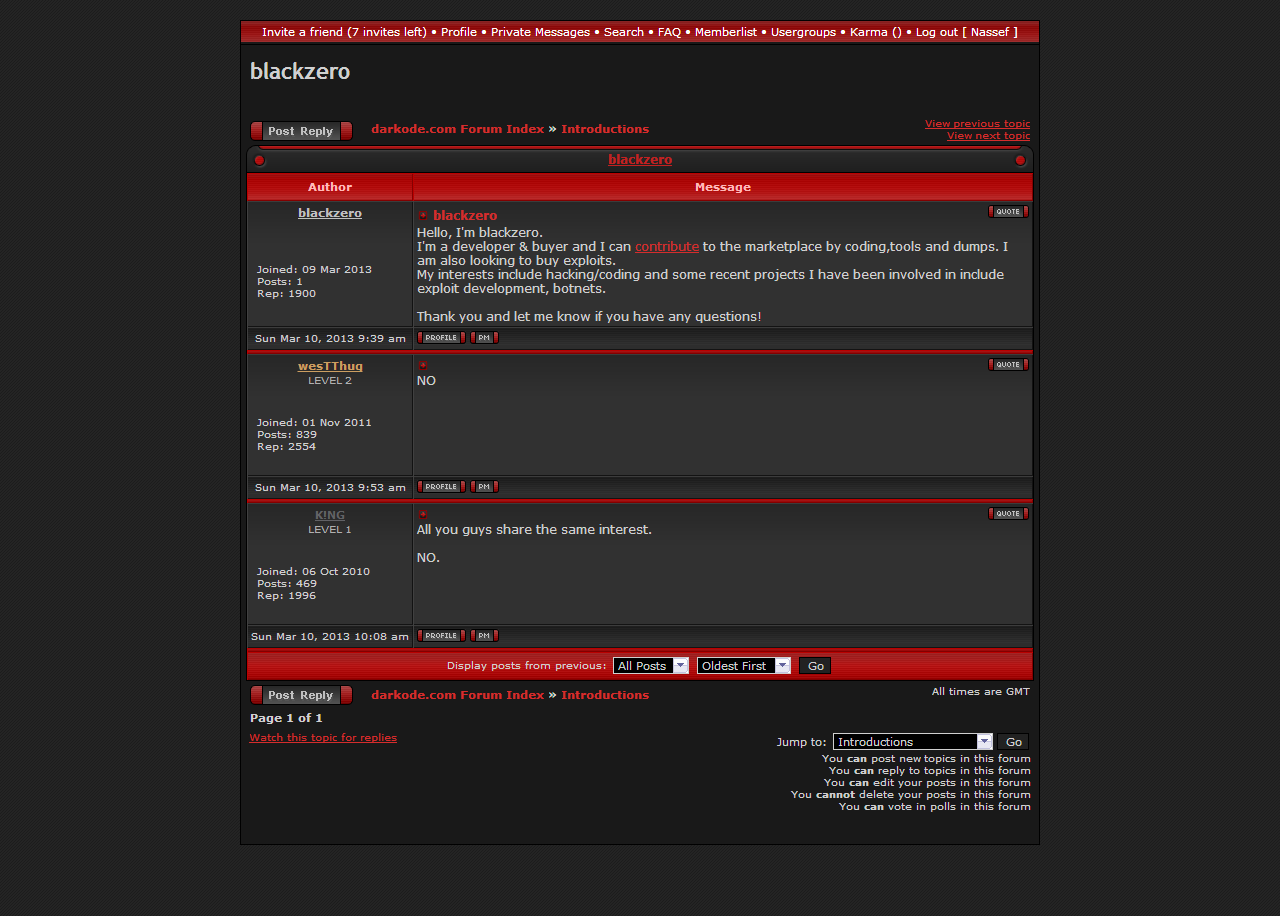Image resolution: width=1280 pixels, height=916 pixels.
Task: Open wesTThug author profile link
Action: [330, 366]
